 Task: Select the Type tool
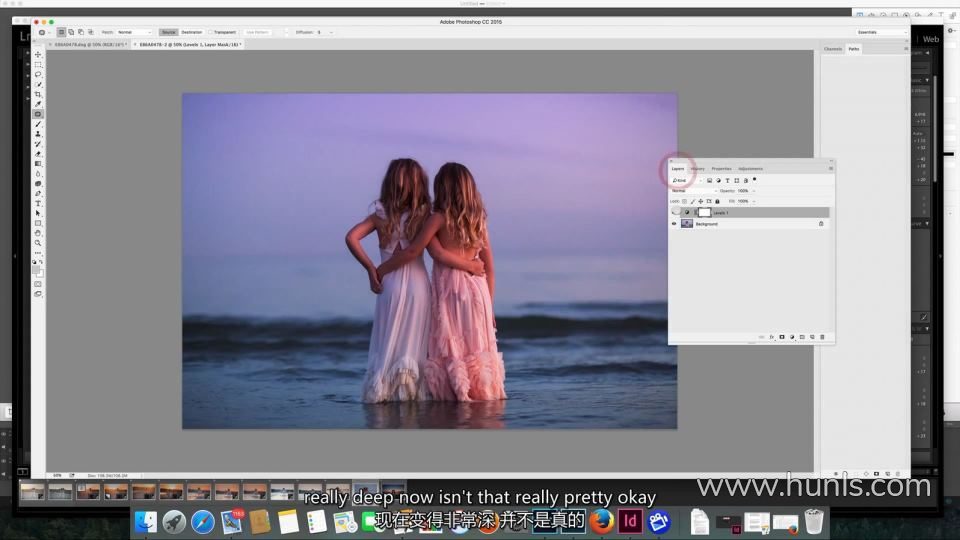click(38, 203)
